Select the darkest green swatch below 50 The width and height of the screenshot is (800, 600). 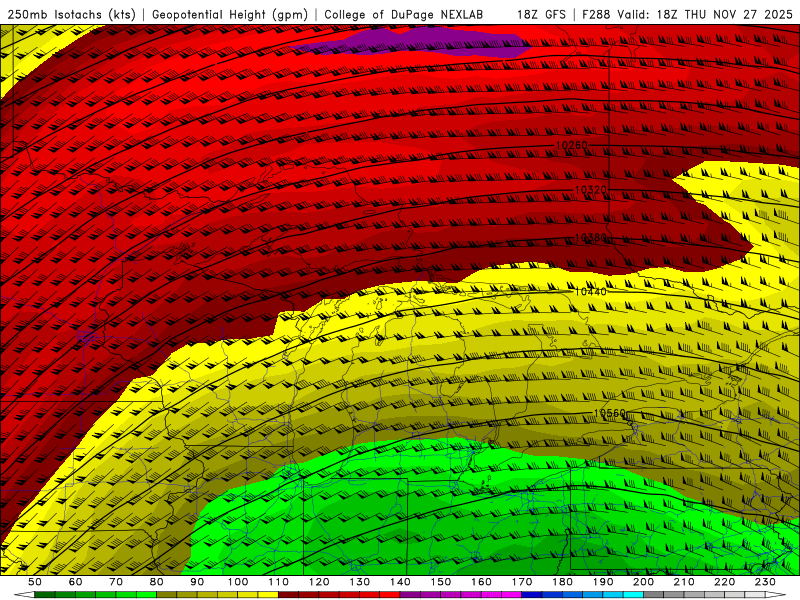point(45,595)
